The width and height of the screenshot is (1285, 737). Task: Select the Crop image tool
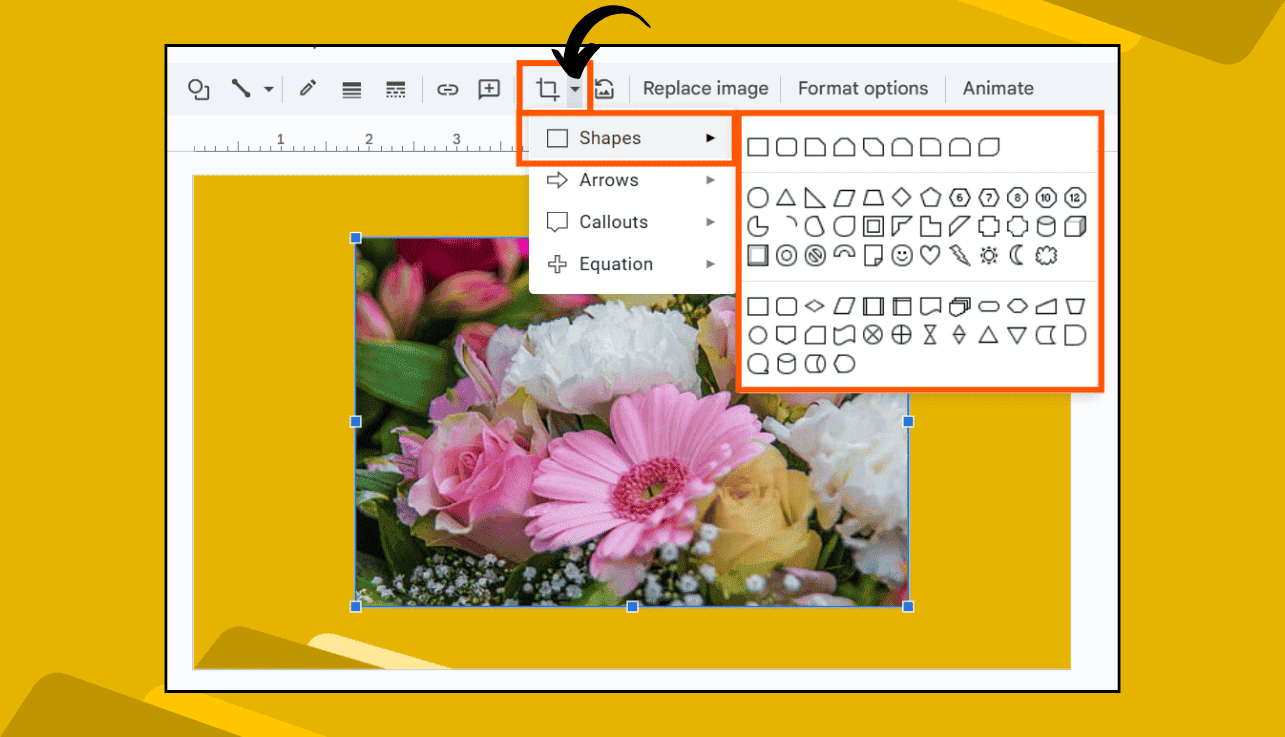point(549,88)
